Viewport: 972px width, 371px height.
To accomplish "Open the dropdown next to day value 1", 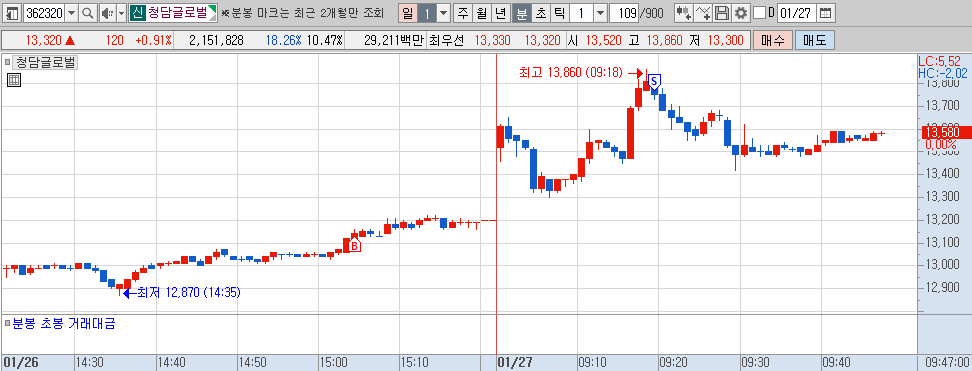I will [444, 12].
